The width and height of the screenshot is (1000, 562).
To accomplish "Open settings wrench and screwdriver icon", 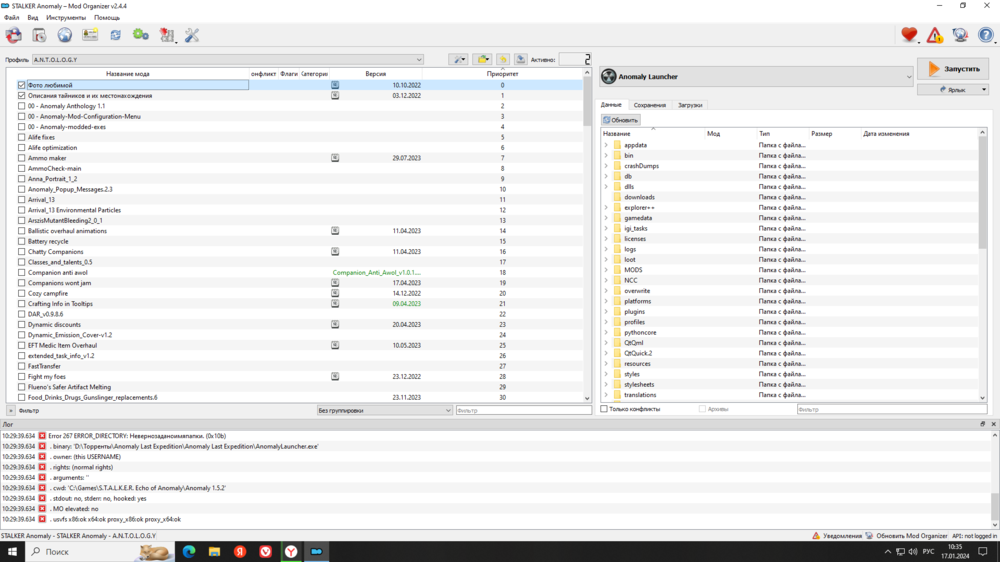I will click(x=192, y=35).
